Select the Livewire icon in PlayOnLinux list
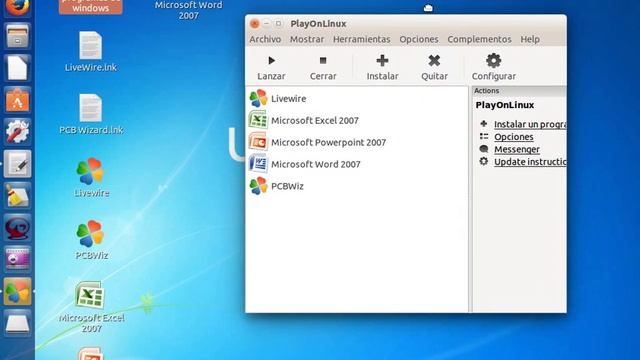Image resolution: width=640 pixels, height=360 pixels. [258, 98]
